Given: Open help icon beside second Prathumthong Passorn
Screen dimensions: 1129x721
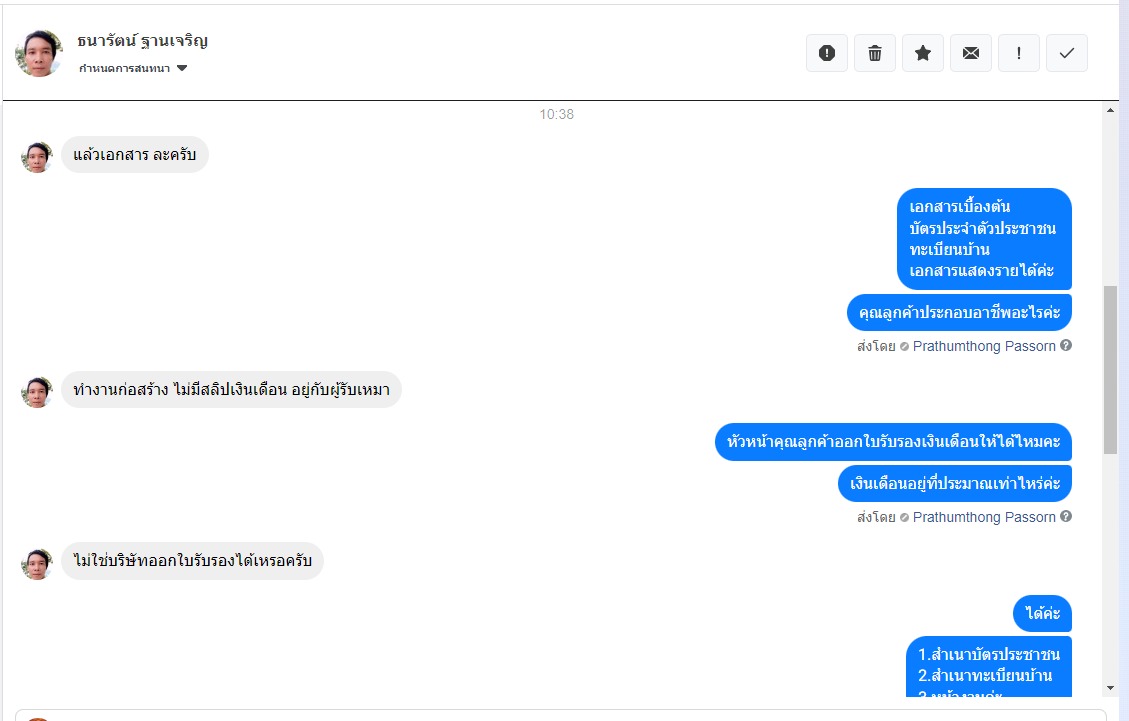Looking at the screenshot, I should (1066, 516).
